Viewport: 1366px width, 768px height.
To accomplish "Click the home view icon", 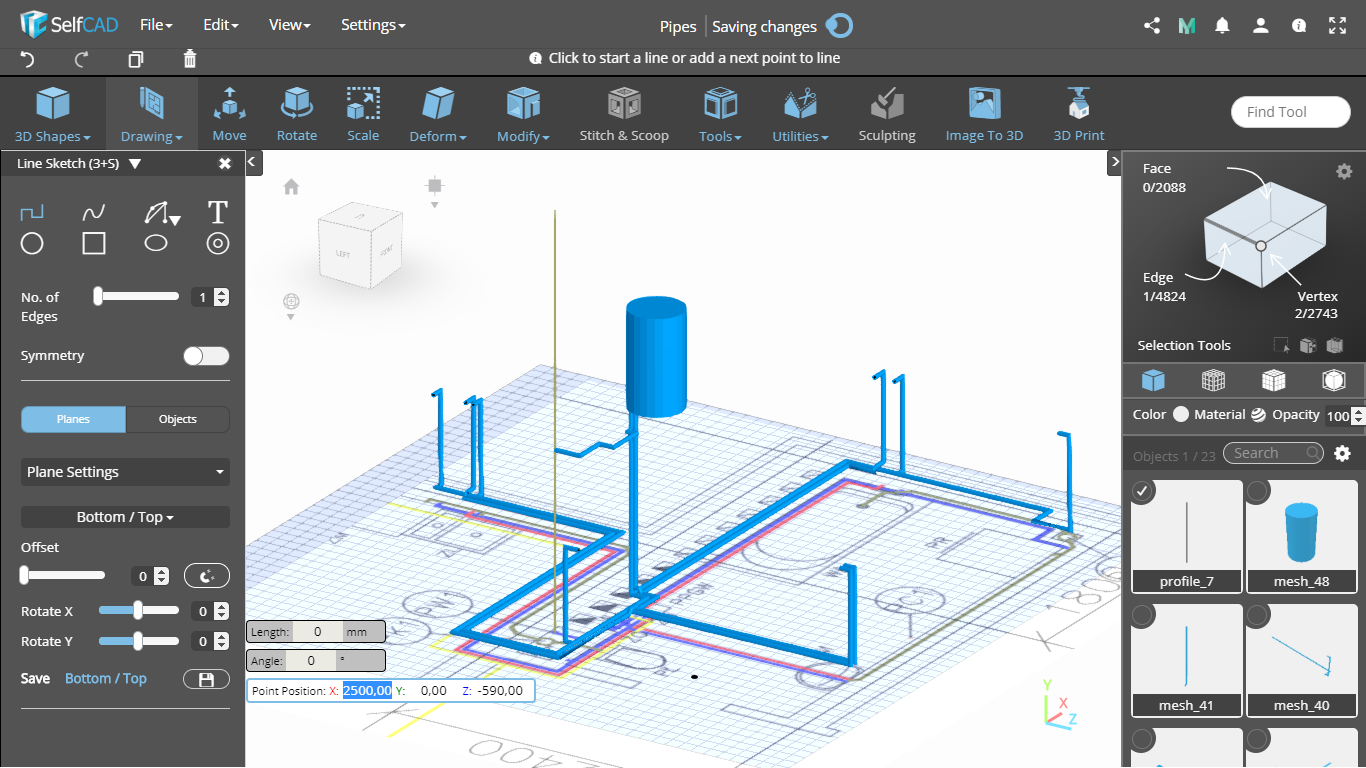I will pyautogui.click(x=291, y=186).
